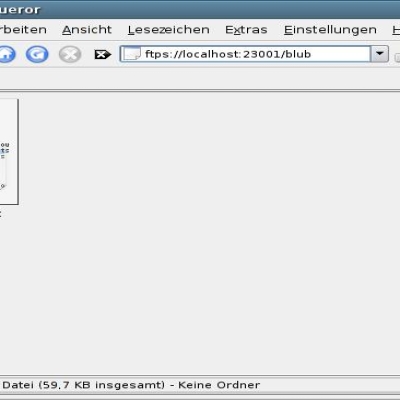This screenshot has height=400, width=400.
Task: Open the Ansicht menu
Action: coord(87,30)
